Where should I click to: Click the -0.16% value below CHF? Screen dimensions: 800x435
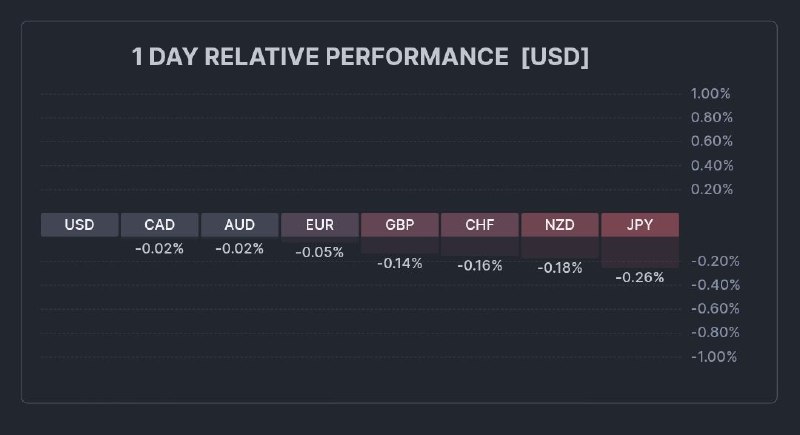point(480,266)
